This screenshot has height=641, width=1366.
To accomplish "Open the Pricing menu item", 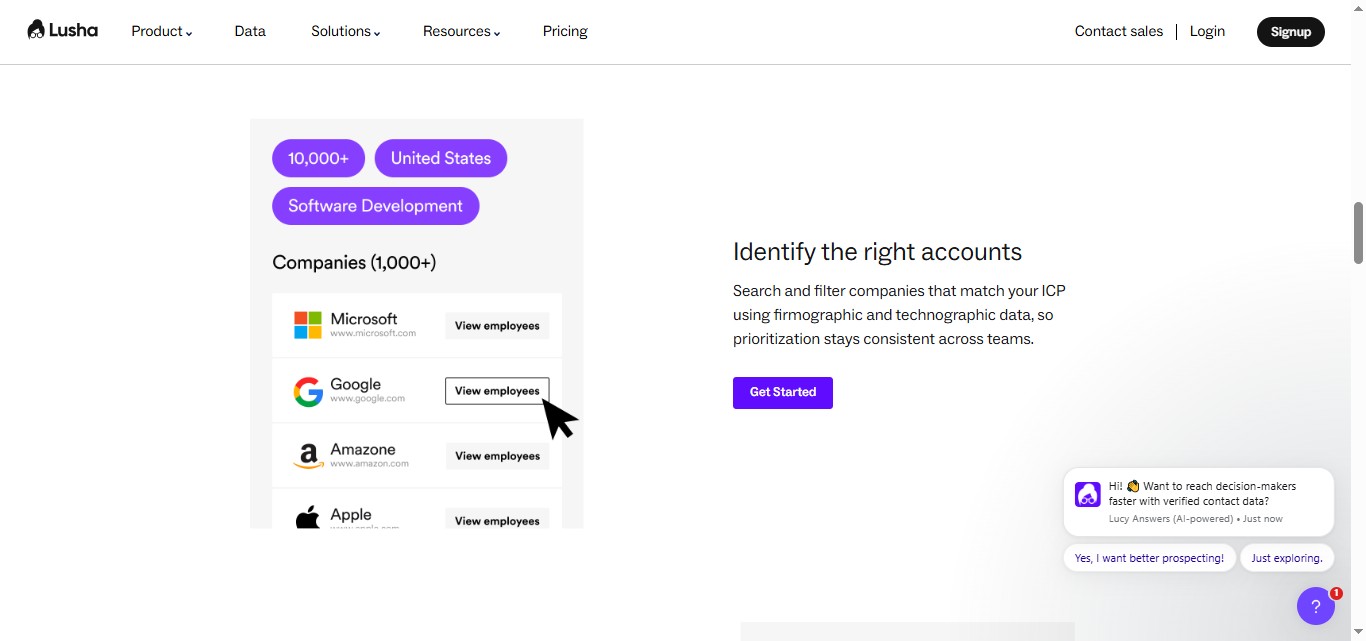I will coord(565,31).
